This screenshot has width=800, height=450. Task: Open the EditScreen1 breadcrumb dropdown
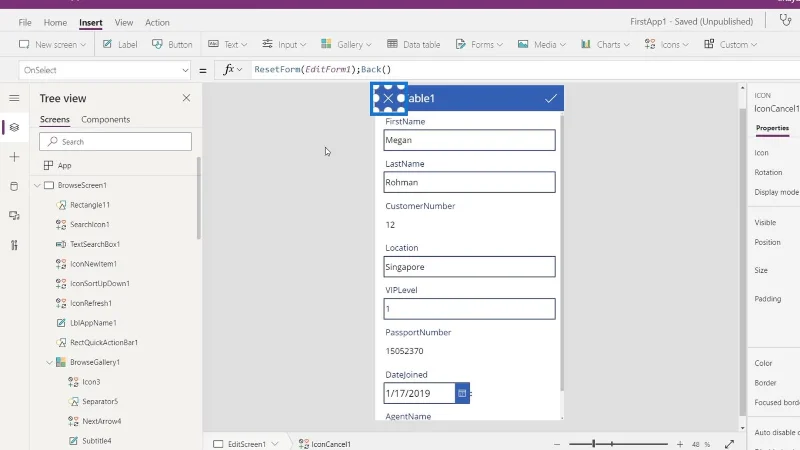(x=275, y=444)
